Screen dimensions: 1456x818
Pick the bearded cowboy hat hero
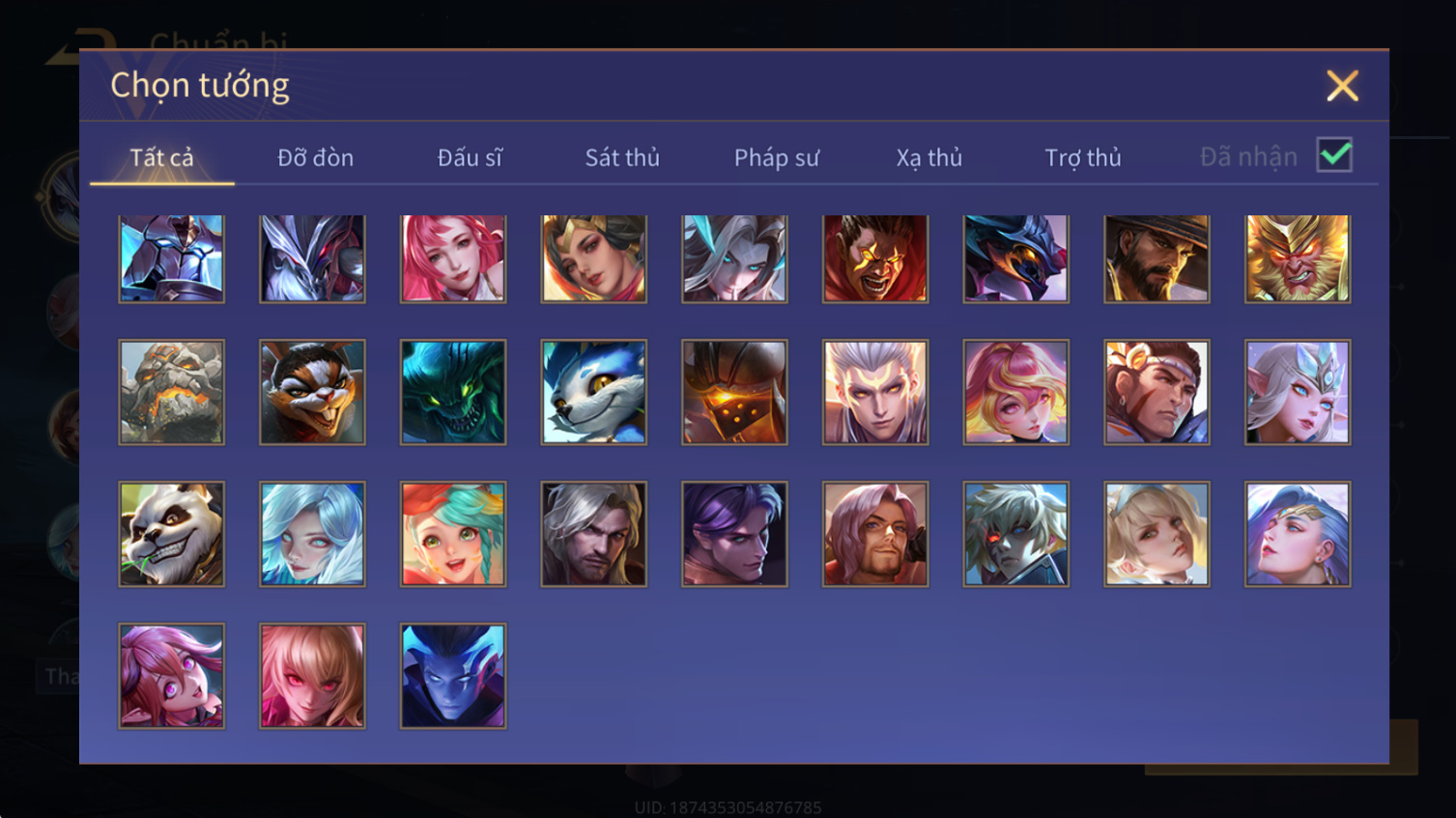pos(1156,259)
